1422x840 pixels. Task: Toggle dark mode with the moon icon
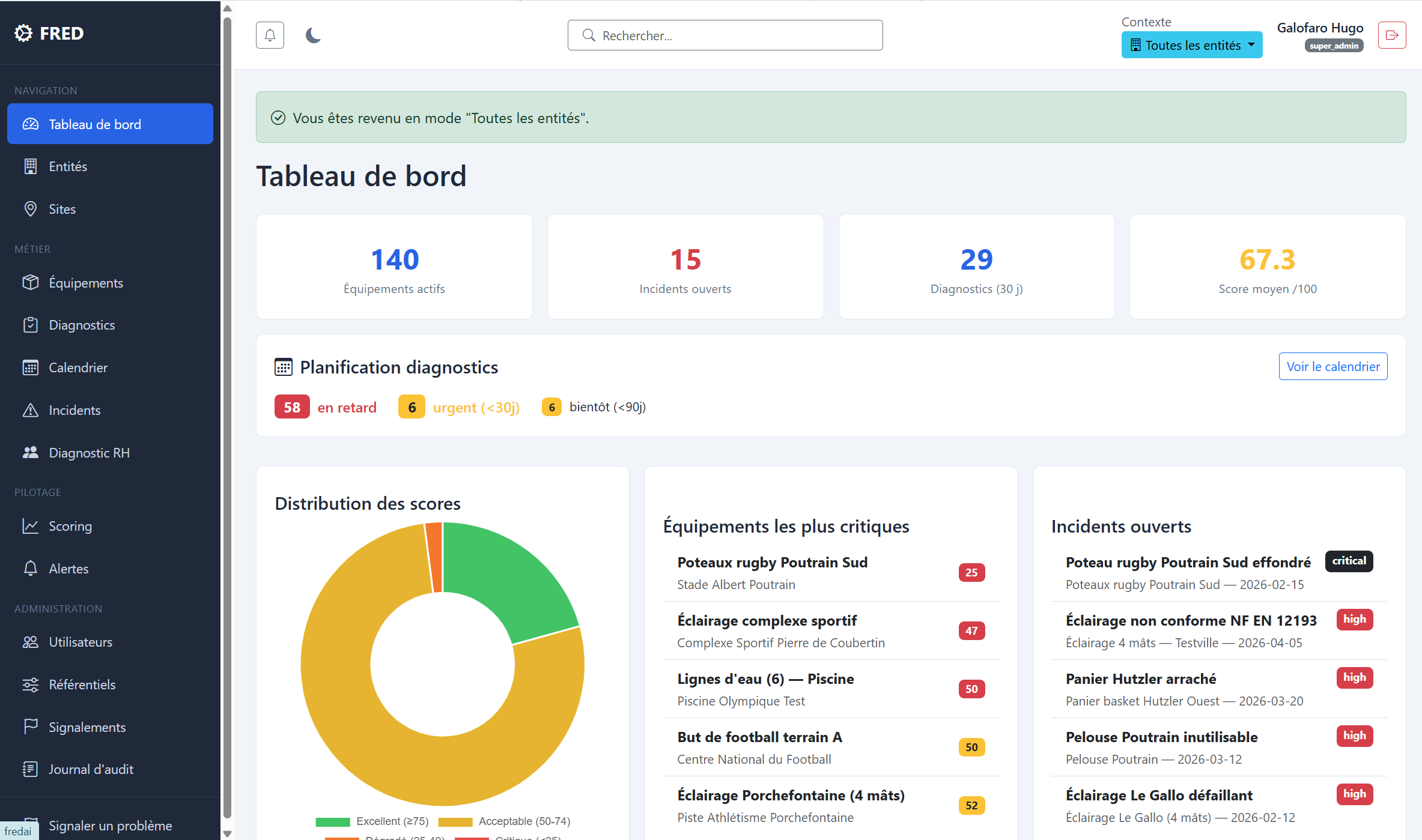(x=313, y=35)
